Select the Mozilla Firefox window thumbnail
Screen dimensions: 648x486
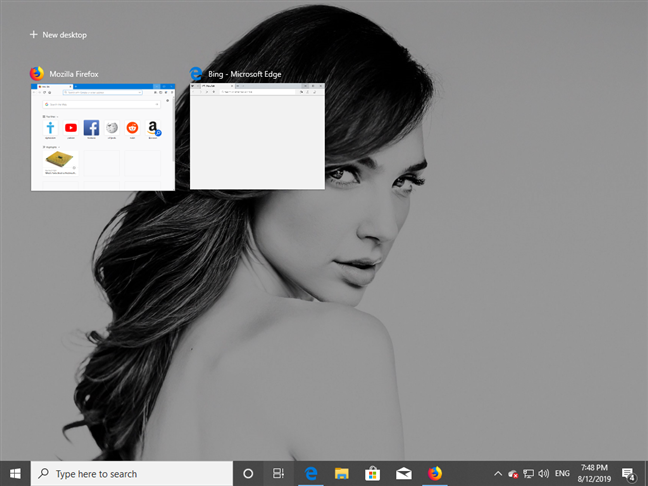pos(103,137)
